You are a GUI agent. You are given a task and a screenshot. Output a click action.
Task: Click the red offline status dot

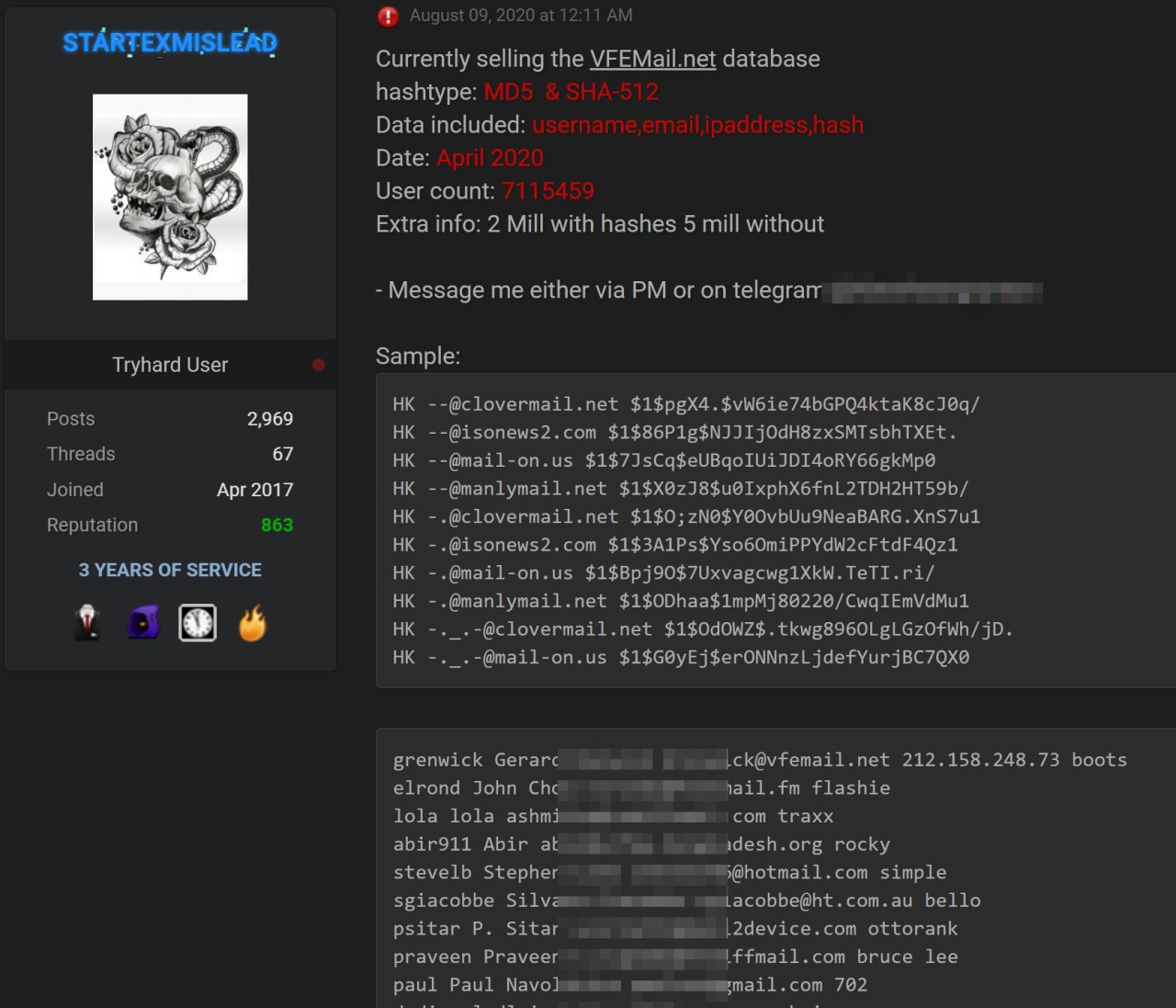tap(318, 365)
